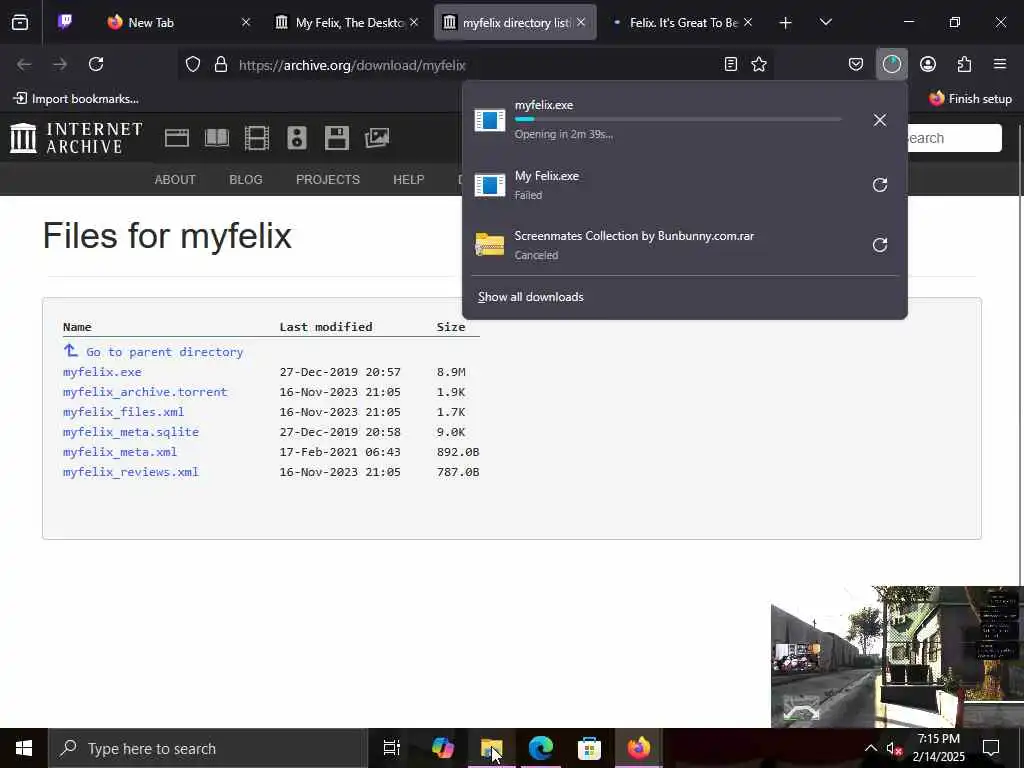Go forward with the forward arrow
This screenshot has width=1024, height=768.
pyautogui.click(x=60, y=64)
